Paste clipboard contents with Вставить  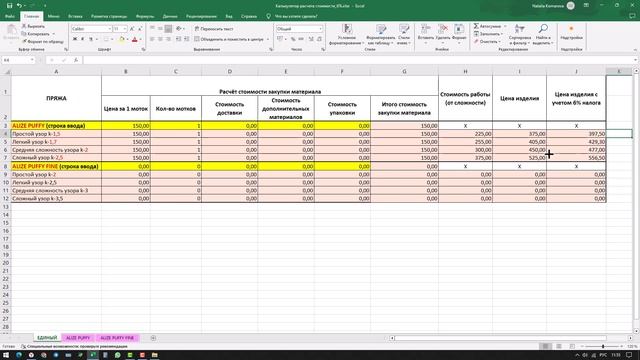11,33
